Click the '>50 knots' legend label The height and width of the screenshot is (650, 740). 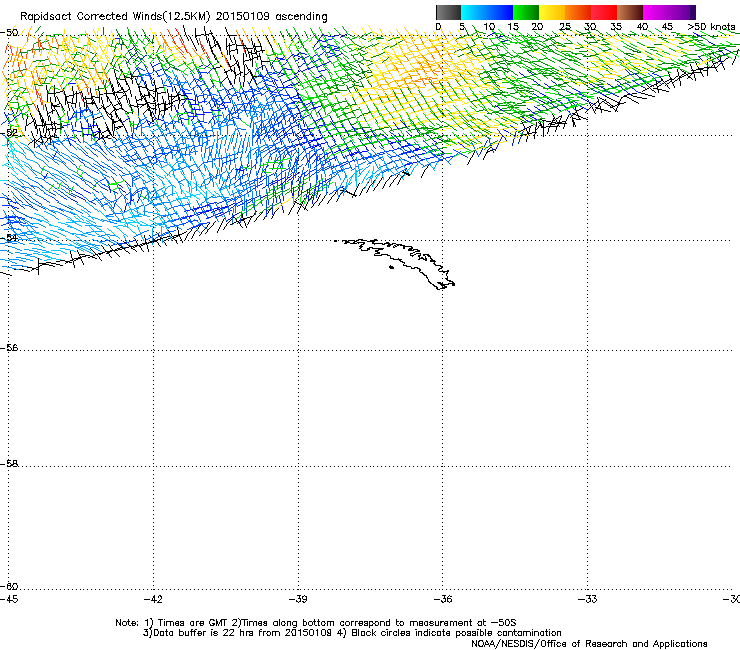(711, 27)
